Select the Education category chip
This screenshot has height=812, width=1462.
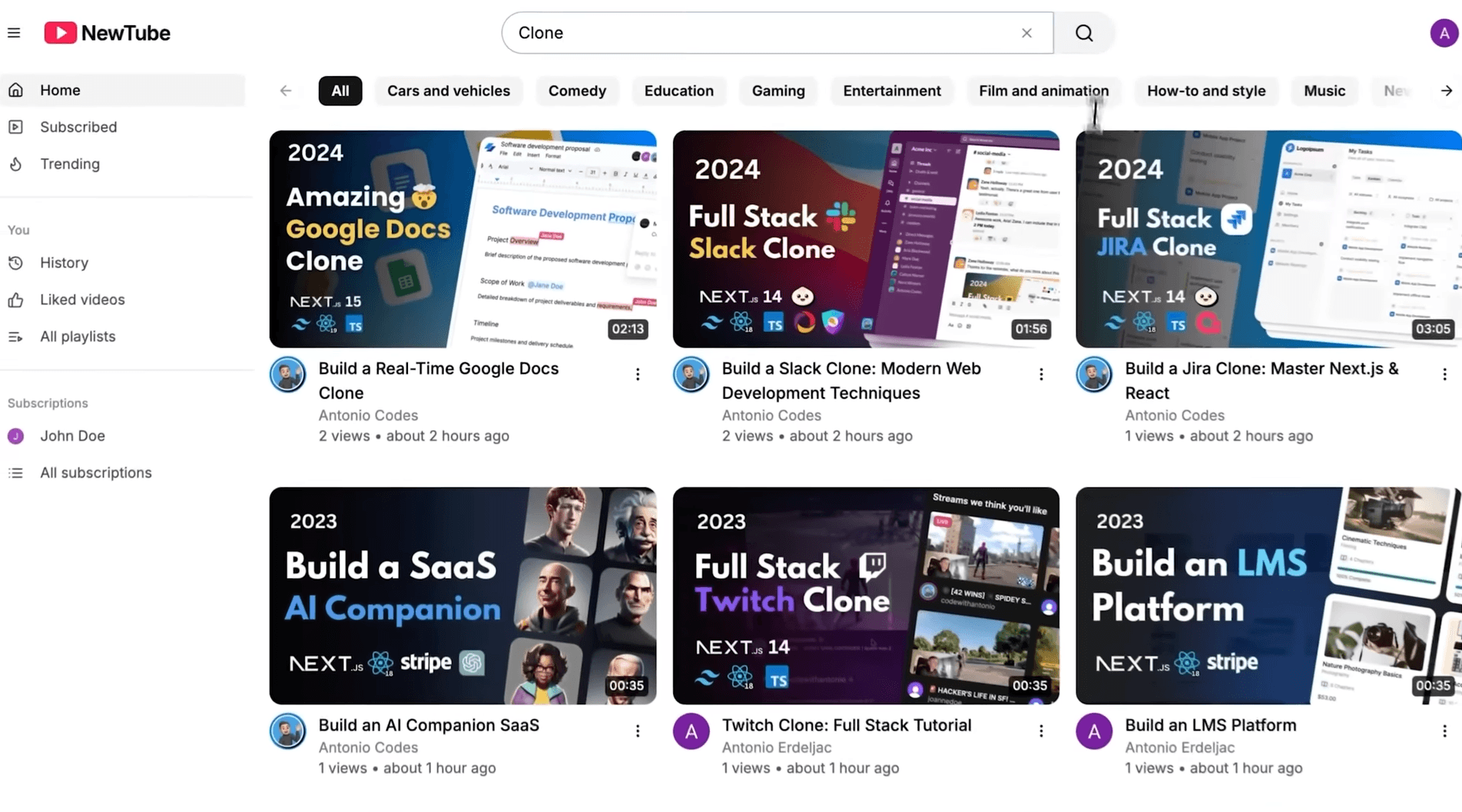pyautogui.click(x=678, y=91)
